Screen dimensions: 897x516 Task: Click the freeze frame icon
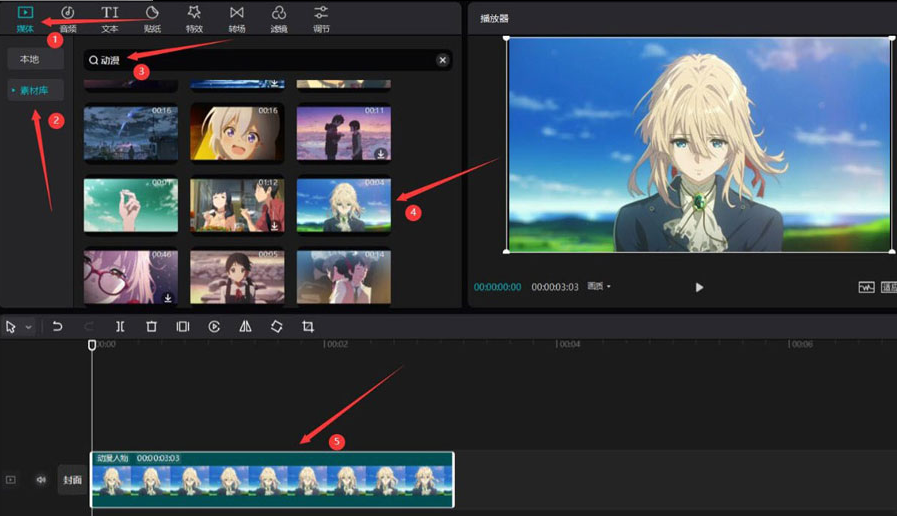(182, 327)
